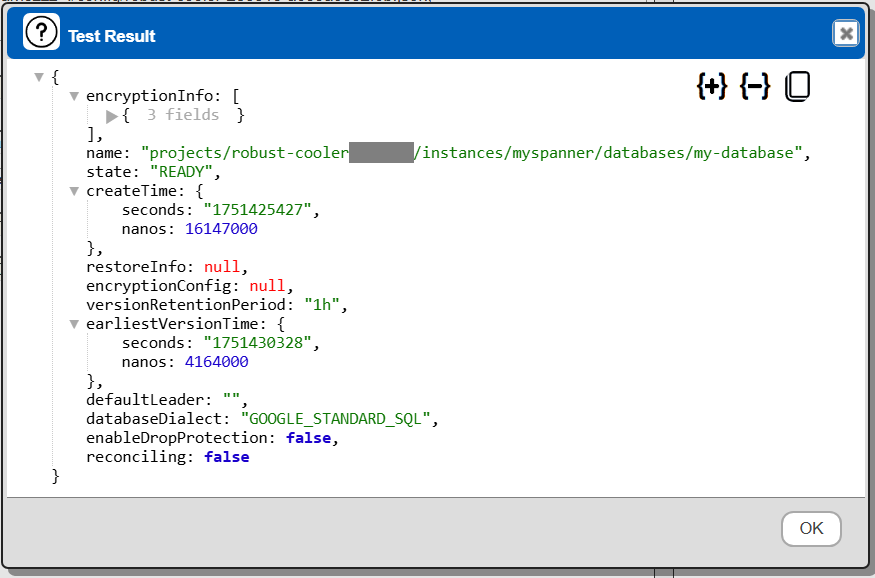Click the collapse all {-} icon
875x578 pixels.
point(754,87)
